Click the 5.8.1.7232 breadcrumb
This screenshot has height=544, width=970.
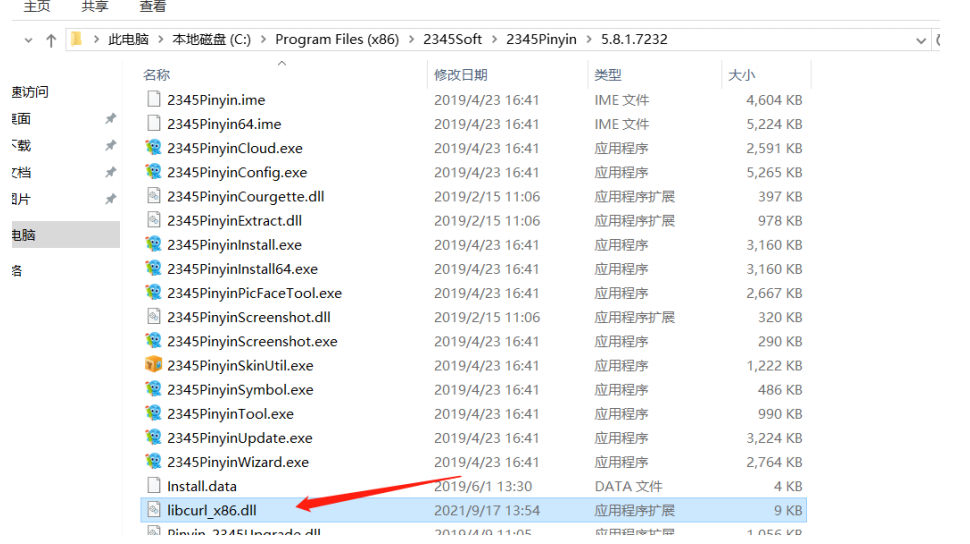tap(634, 40)
